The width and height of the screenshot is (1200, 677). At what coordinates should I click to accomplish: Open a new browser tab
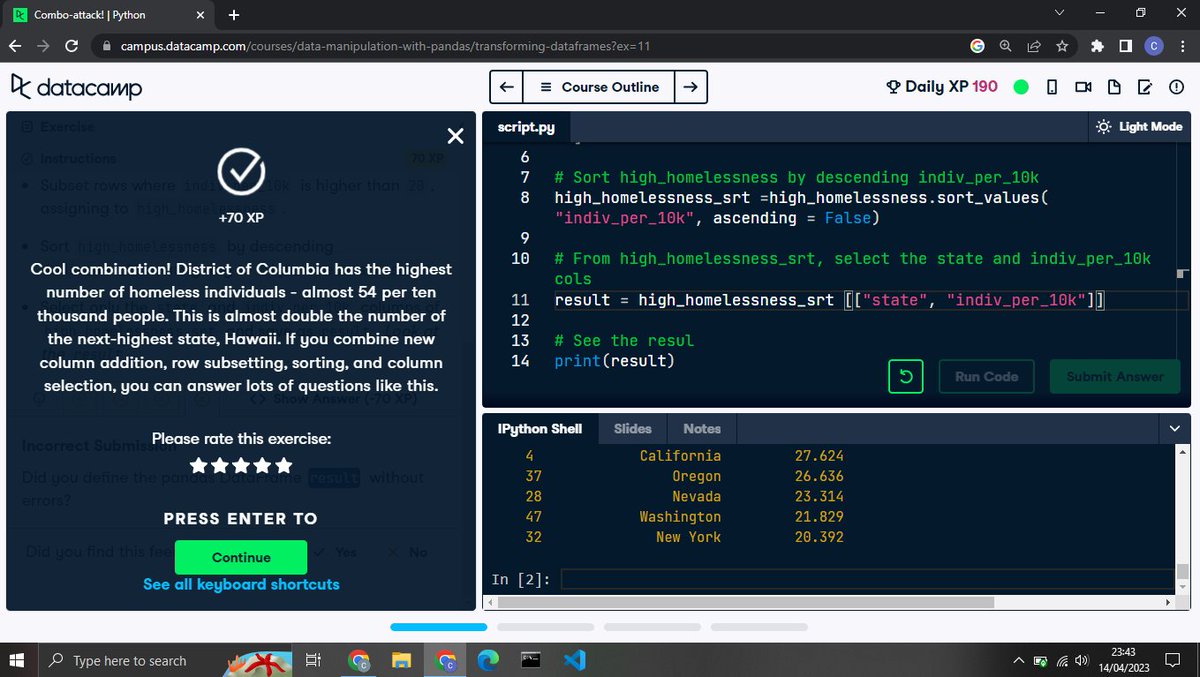(234, 15)
